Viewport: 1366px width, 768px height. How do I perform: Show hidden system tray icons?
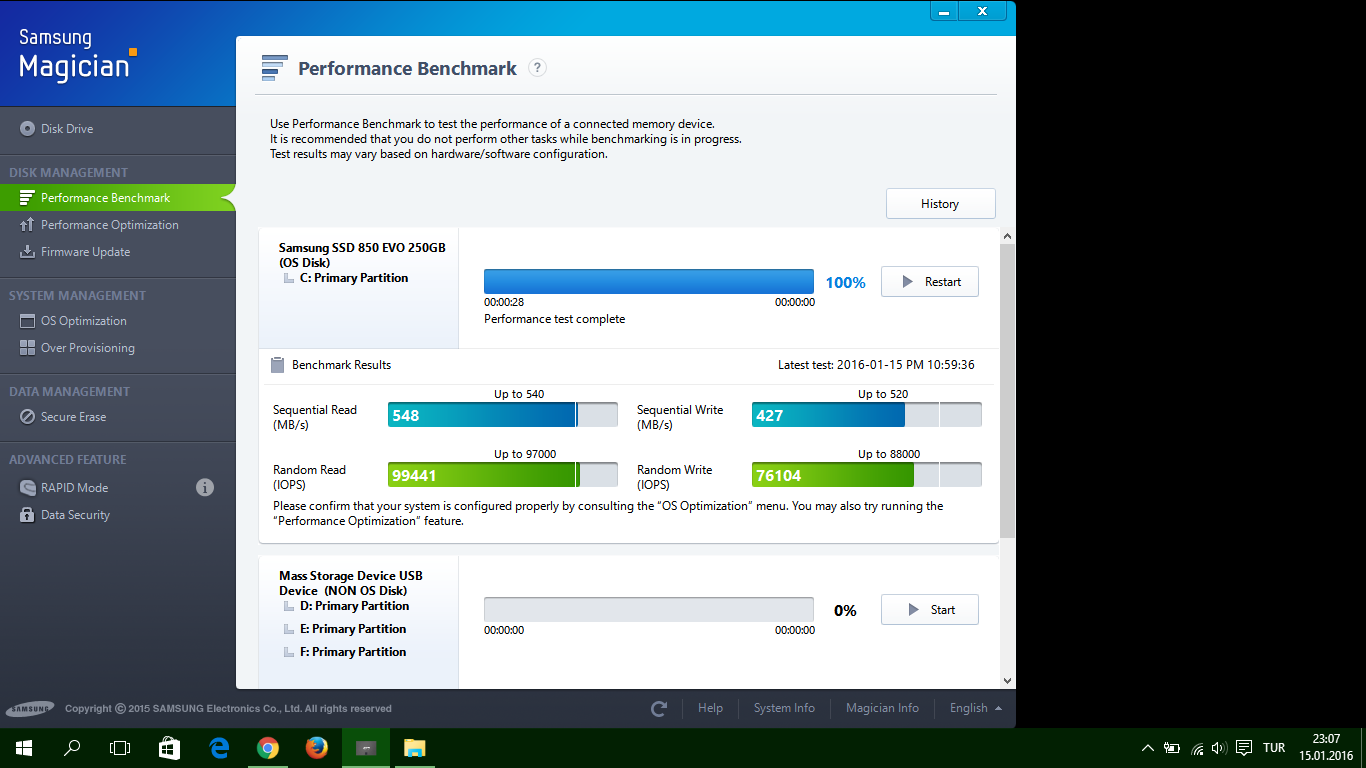(x=1147, y=748)
